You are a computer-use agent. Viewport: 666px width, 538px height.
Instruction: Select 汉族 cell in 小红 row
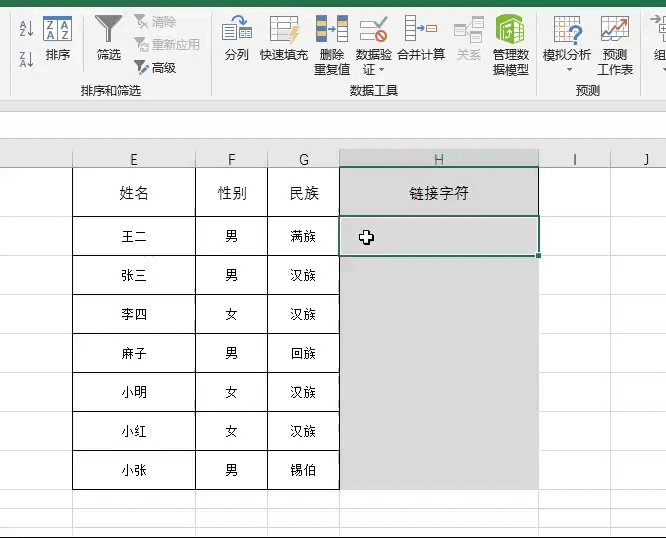tap(304, 431)
